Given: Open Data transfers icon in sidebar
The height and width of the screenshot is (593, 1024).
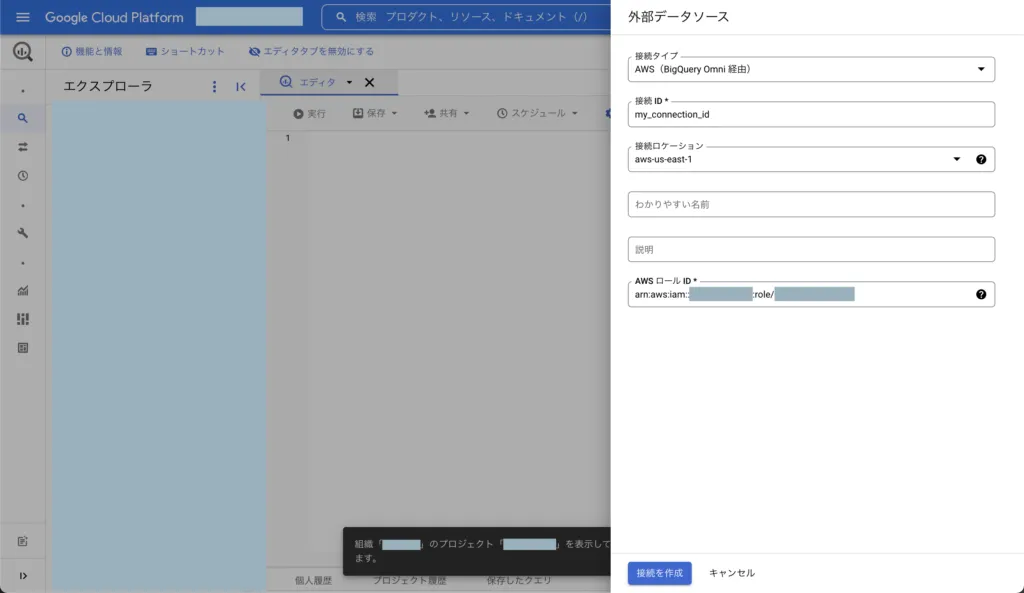Looking at the screenshot, I should coord(23,147).
